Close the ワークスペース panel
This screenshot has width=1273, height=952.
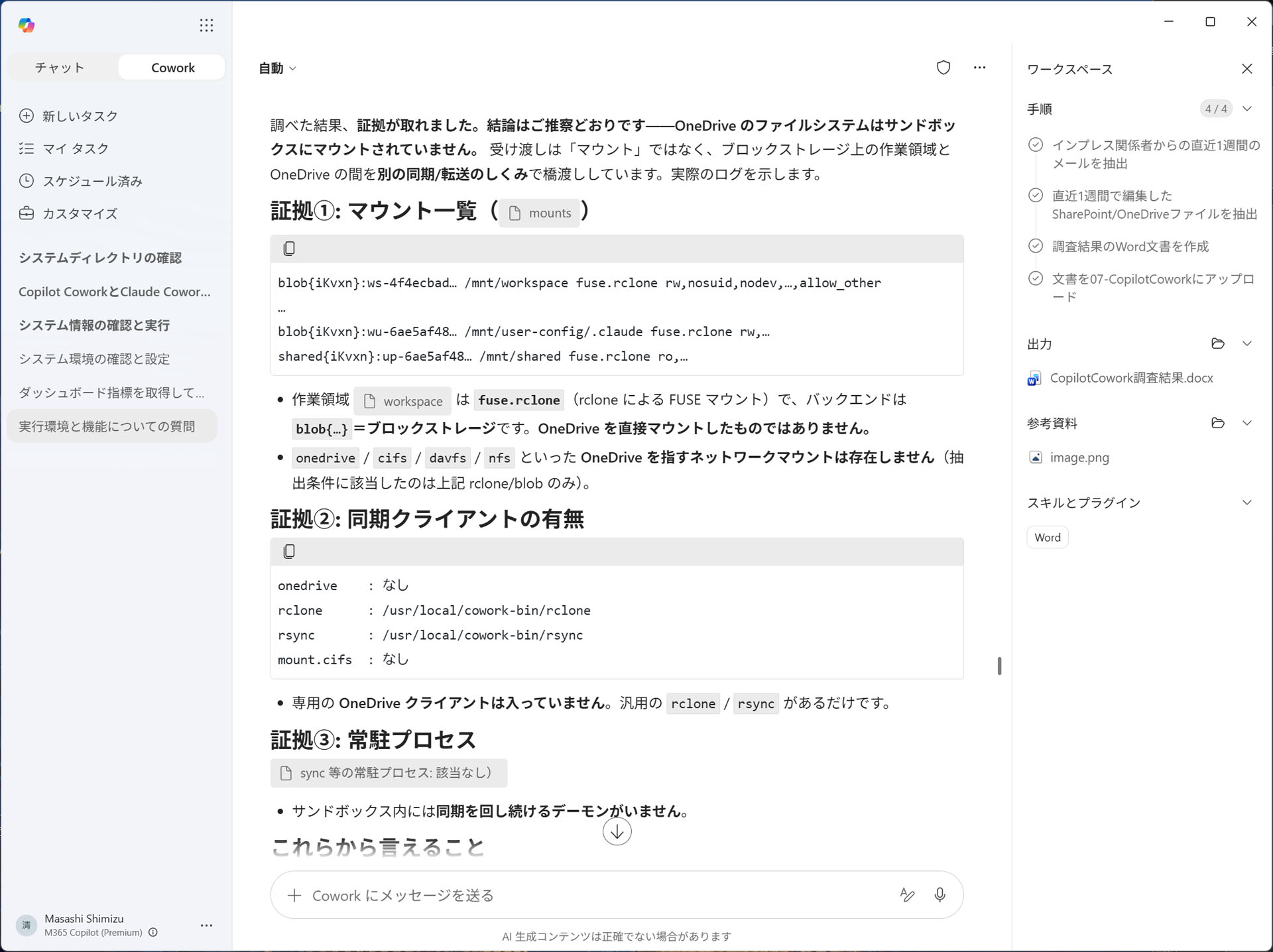pyautogui.click(x=1246, y=69)
